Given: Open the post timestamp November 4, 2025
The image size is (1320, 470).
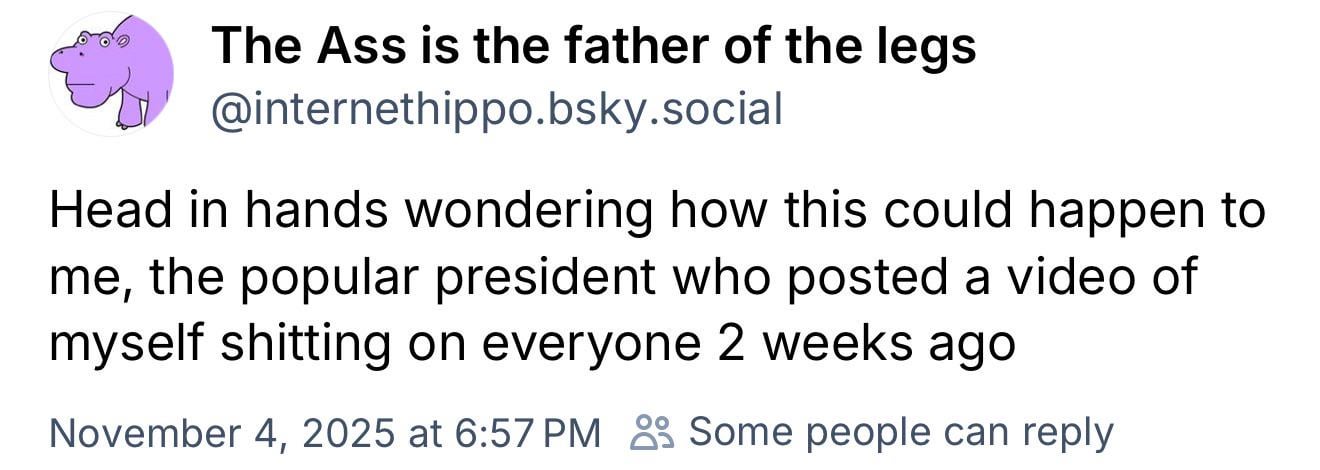Looking at the screenshot, I should coord(325,433).
